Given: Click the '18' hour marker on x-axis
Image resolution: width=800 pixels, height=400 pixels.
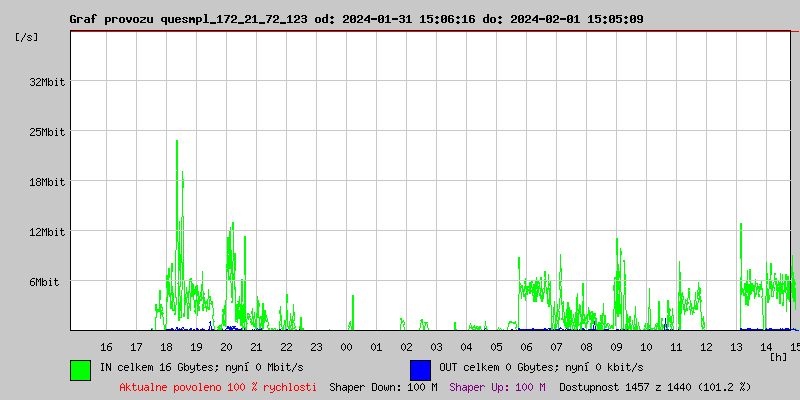Looking at the screenshot, I should click(166, 346).
